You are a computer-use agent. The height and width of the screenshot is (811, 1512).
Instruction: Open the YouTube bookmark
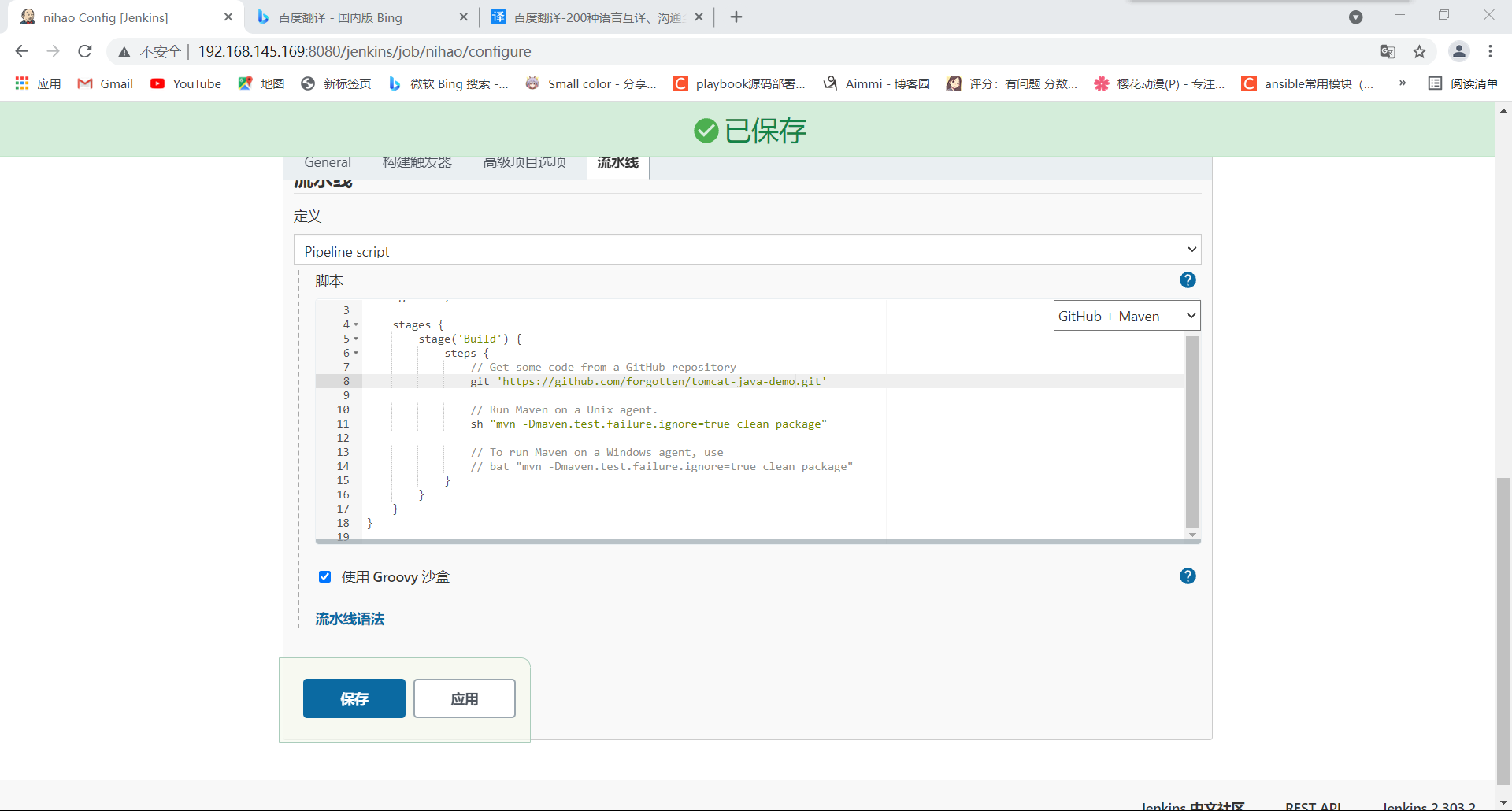[186, 83]
